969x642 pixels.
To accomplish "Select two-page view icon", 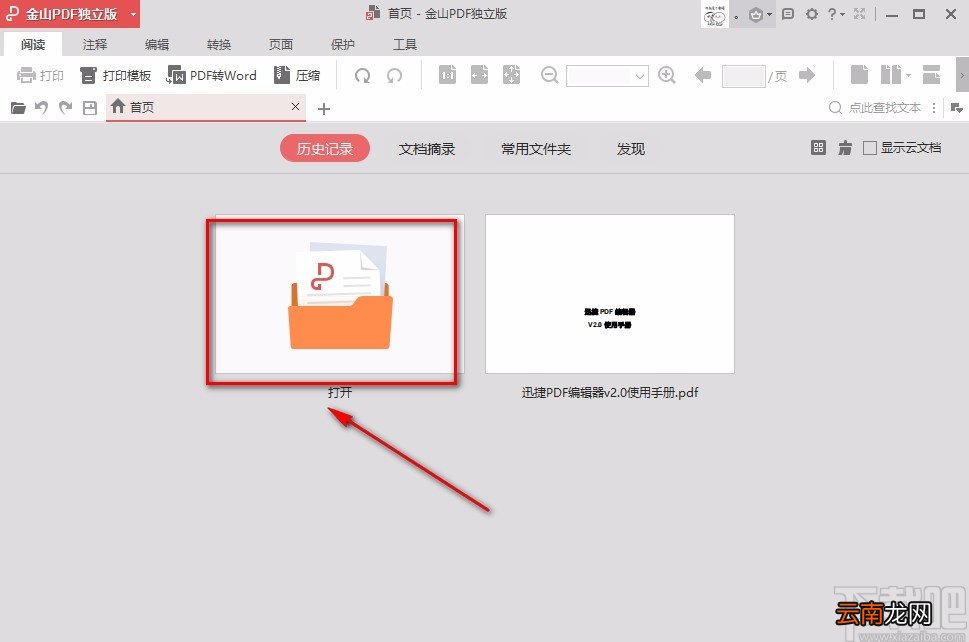I will pos(891,75).
